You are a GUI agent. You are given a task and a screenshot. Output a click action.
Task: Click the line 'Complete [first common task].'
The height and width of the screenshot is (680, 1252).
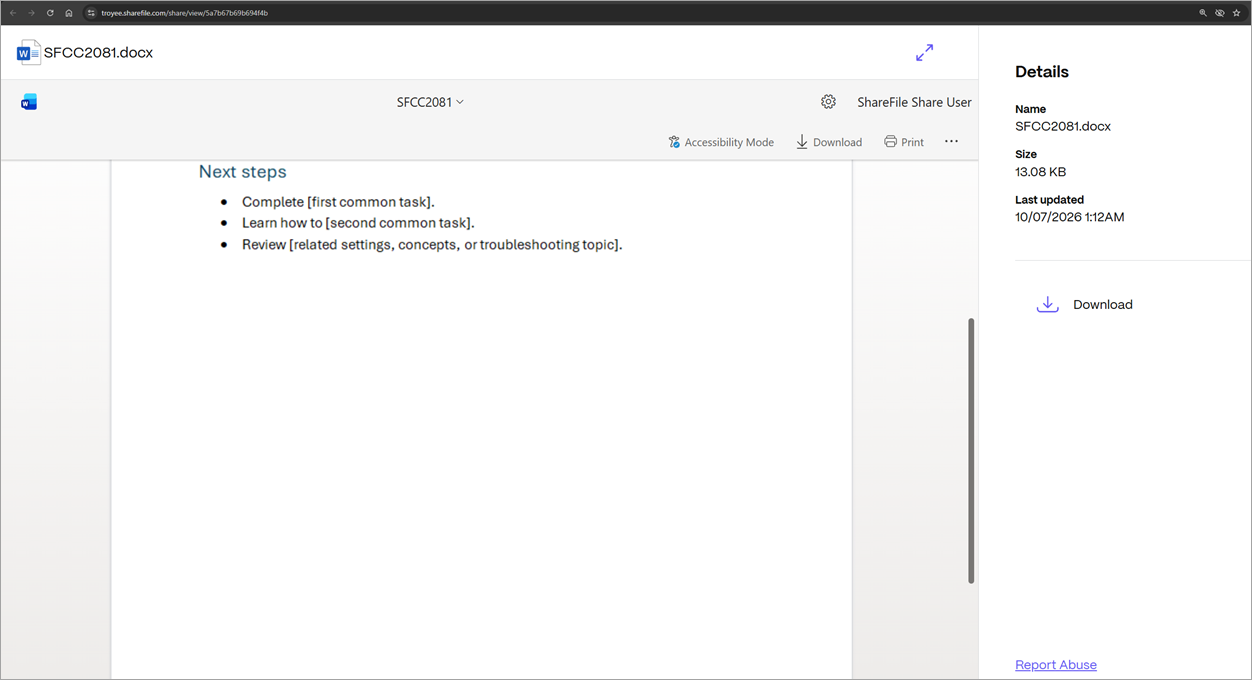click(338, 202)
